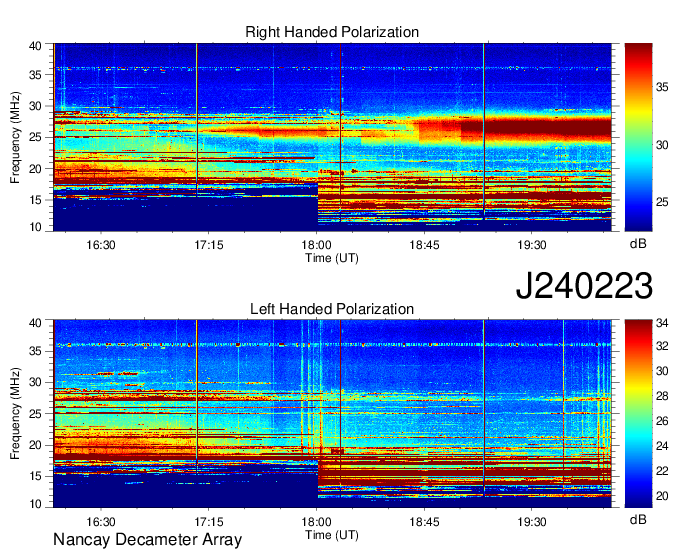
Task: Click the 19:30 tick of Right Handed plot
Action: pyautogui.click(x=532, y=245)
